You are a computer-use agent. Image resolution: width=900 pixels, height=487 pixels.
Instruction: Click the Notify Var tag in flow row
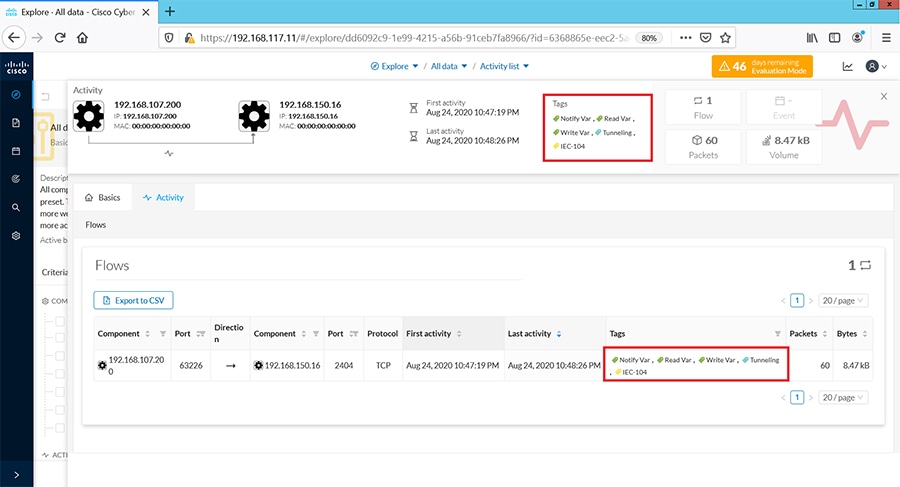(x=631, y=360)
